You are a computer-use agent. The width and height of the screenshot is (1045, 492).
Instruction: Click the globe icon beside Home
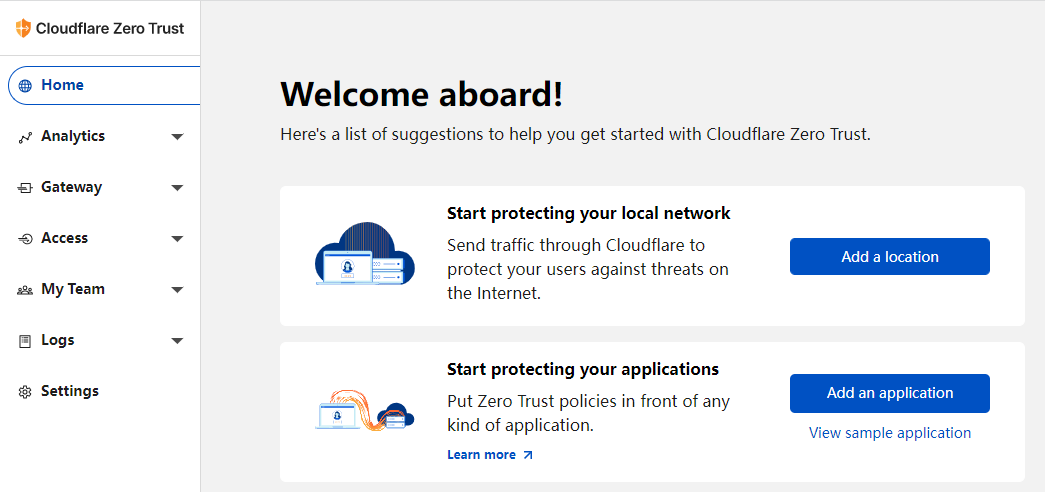25,86
